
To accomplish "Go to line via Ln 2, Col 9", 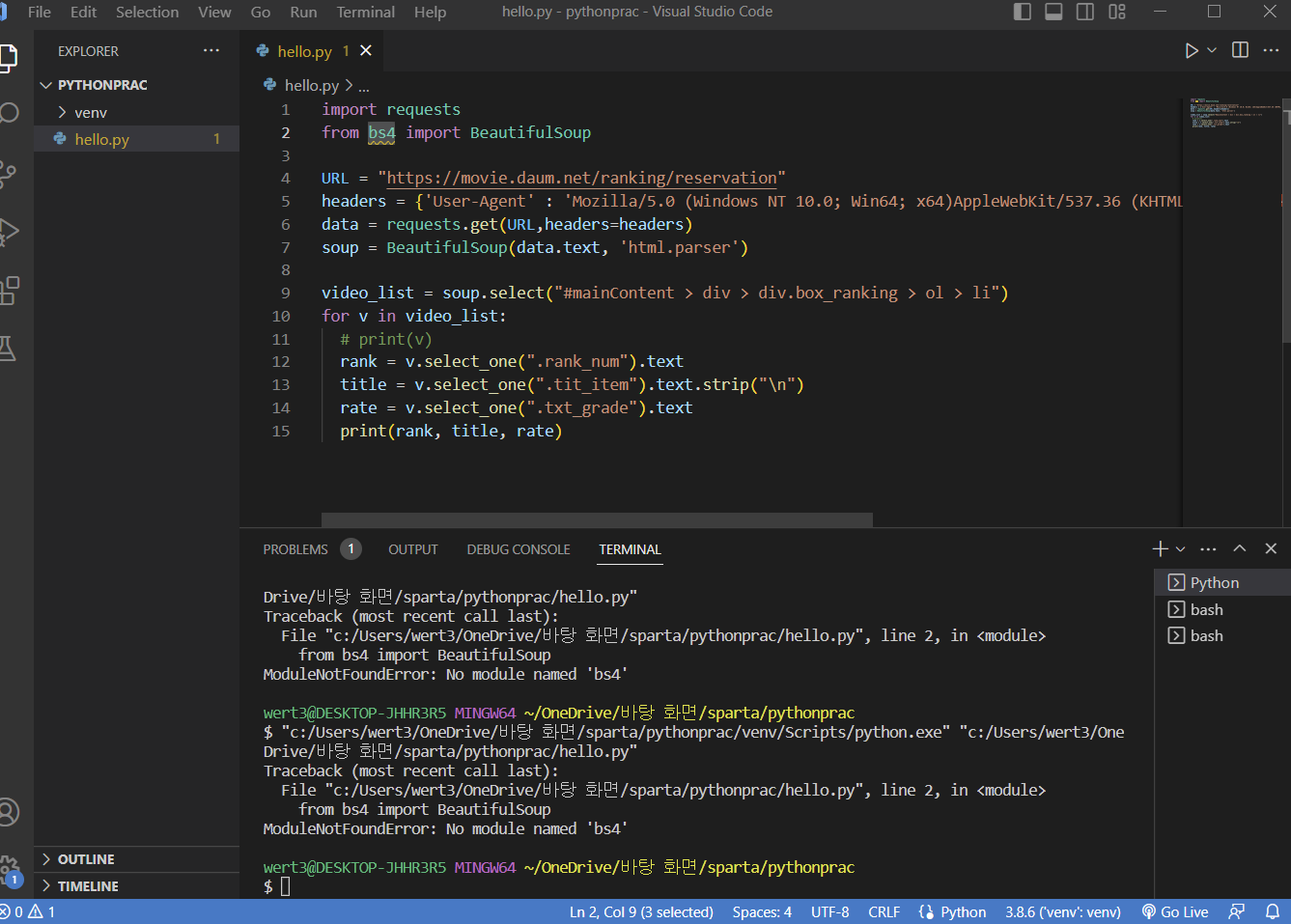I will point(641,911).
